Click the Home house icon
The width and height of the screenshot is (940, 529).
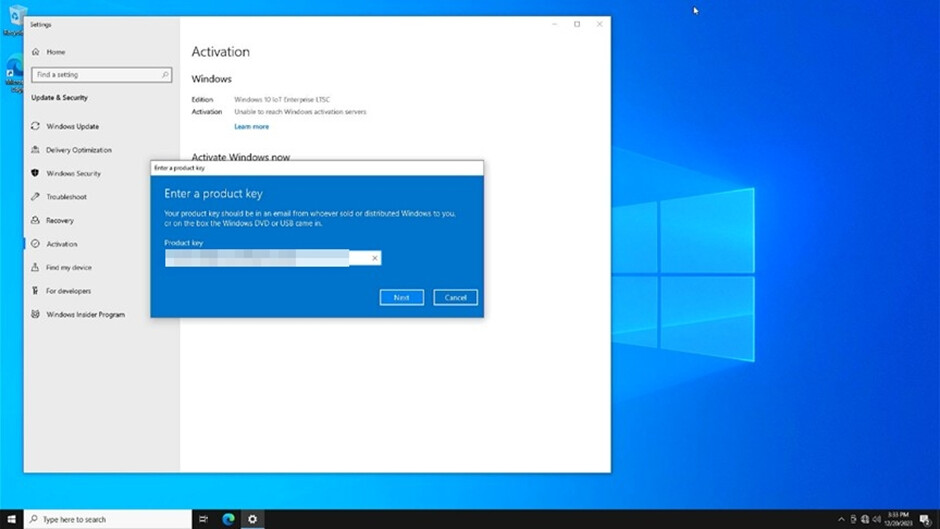35,52
